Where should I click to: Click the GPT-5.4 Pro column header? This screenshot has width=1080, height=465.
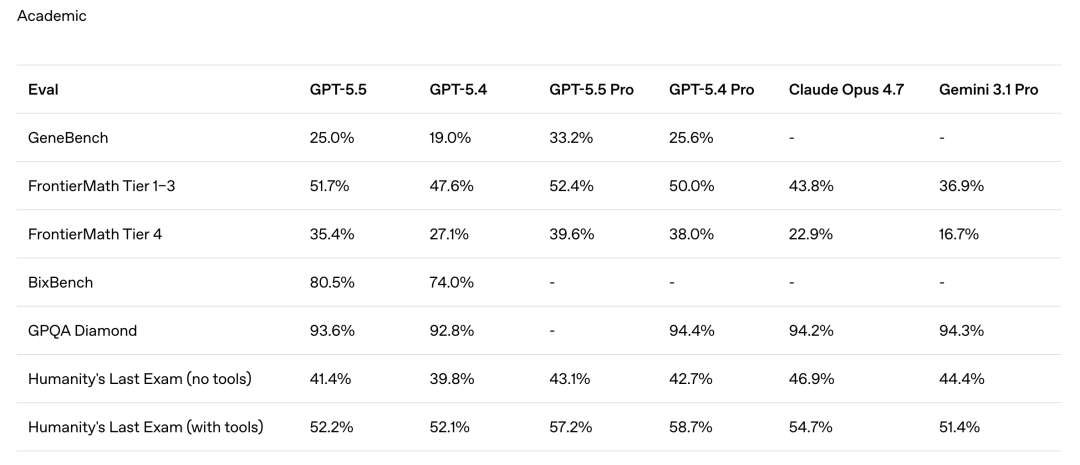click(x=711, y=90)
